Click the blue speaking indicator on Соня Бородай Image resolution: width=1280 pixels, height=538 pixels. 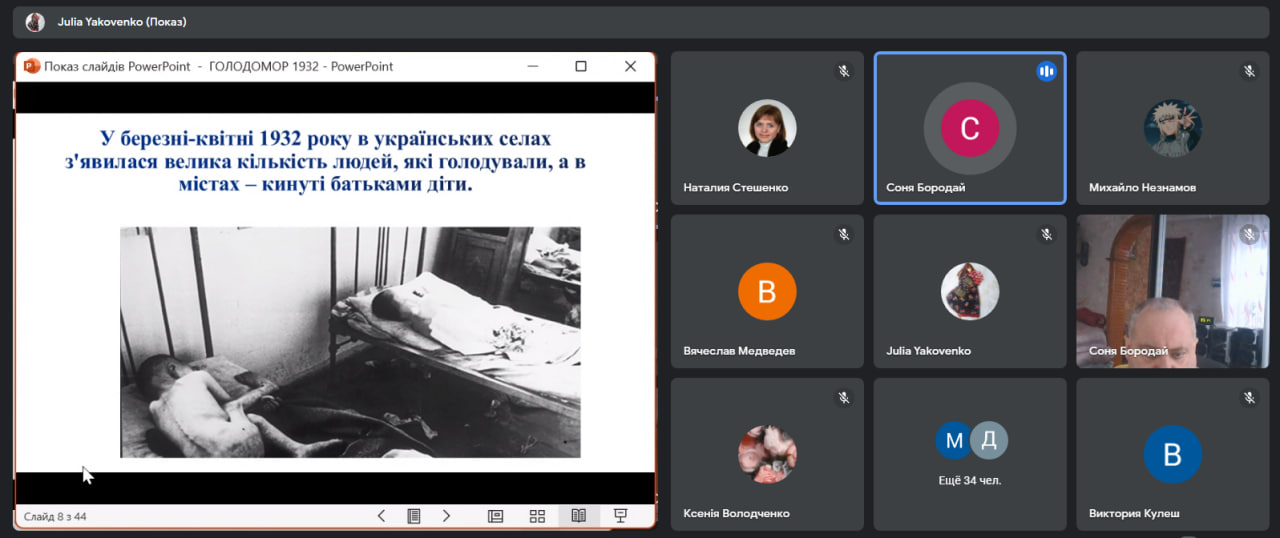click(1047, 71)
